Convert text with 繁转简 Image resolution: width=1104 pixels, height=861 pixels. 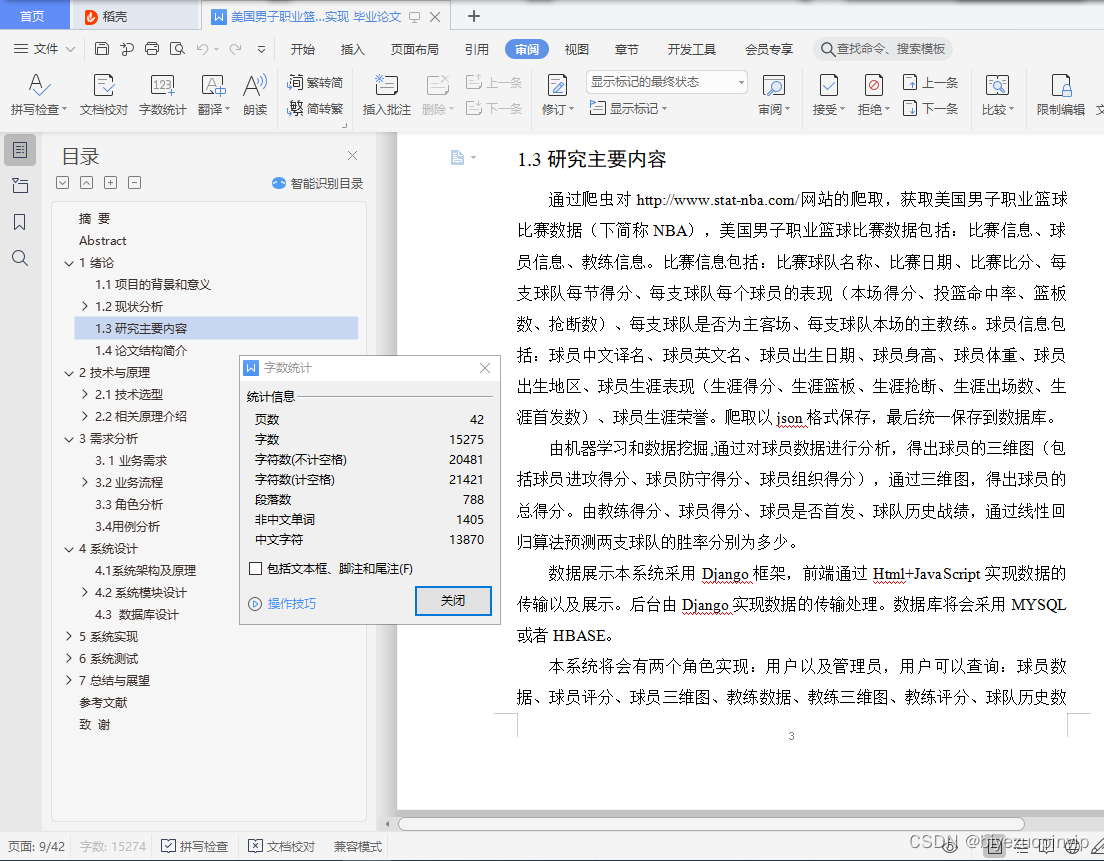[315, 82]
